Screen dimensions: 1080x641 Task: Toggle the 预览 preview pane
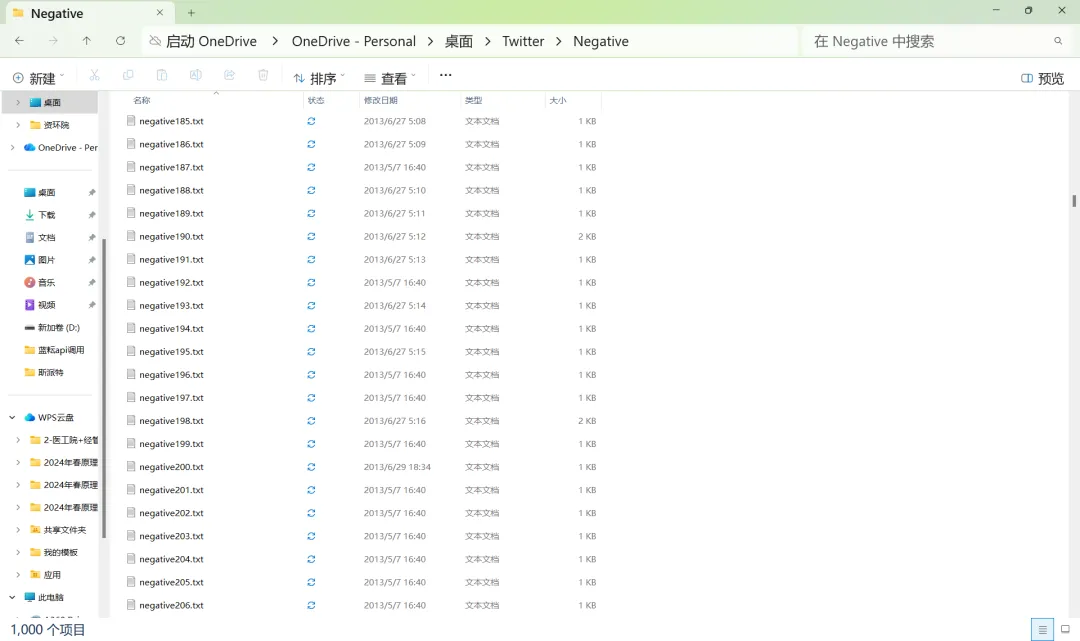point(1042,78)
